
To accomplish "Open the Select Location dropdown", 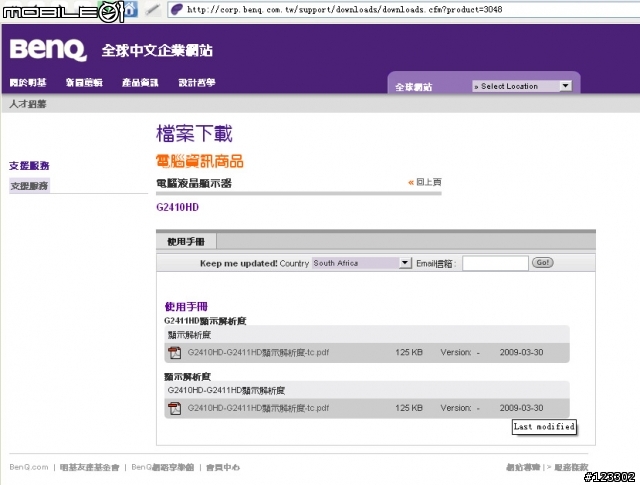I will 522,86.
